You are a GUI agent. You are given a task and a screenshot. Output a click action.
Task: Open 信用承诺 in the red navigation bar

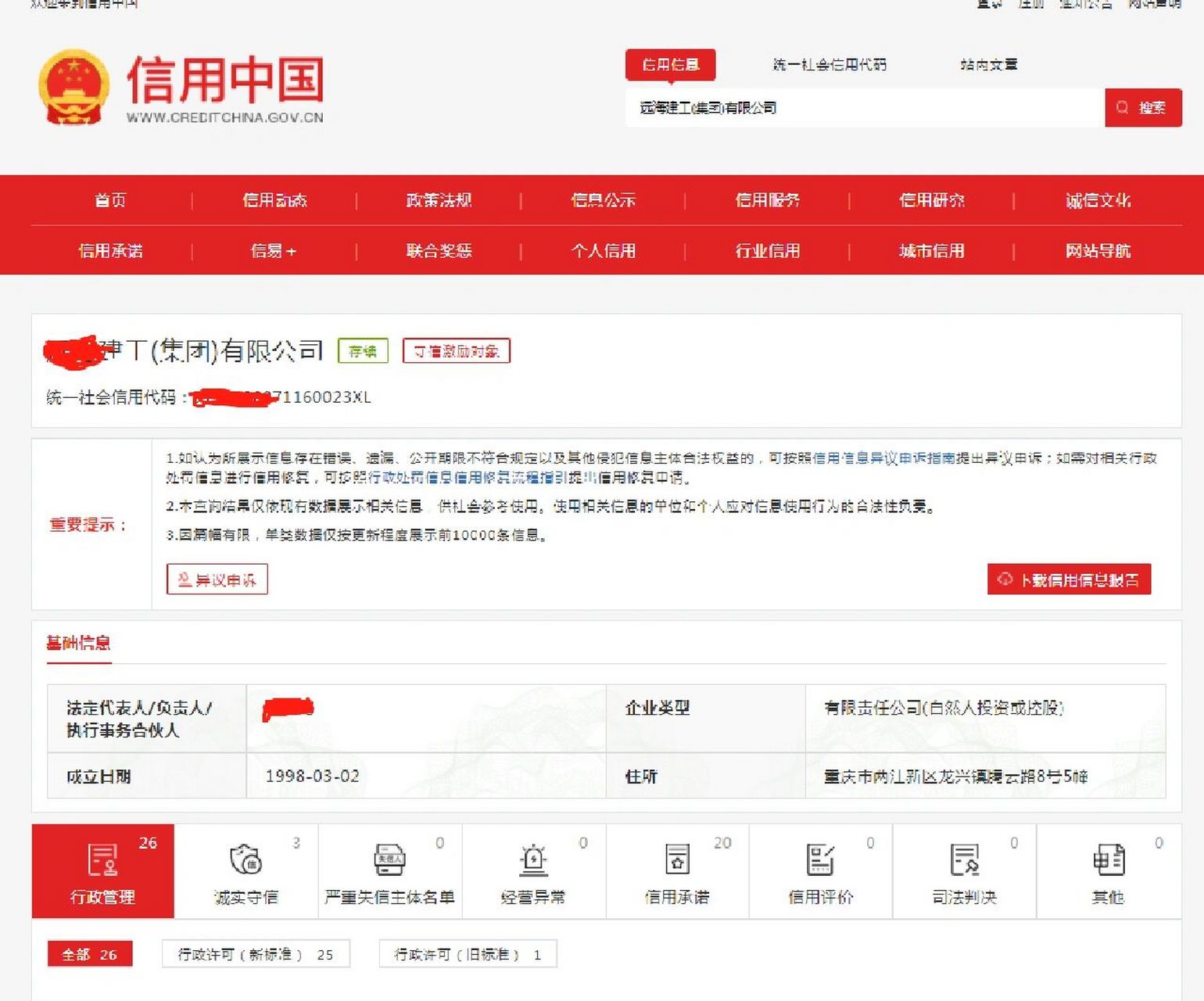[110, 251]
